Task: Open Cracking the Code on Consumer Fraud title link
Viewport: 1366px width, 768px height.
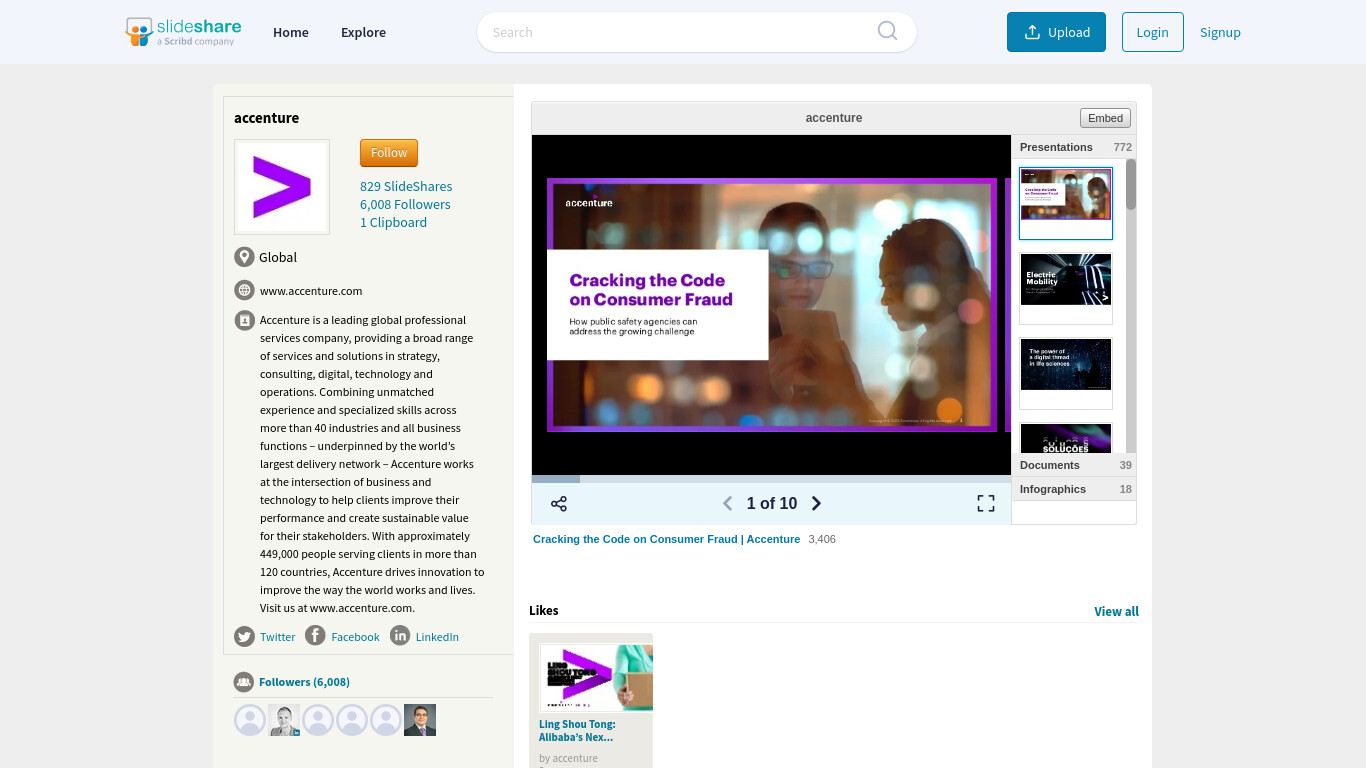Action: click(x=666, y=539)
